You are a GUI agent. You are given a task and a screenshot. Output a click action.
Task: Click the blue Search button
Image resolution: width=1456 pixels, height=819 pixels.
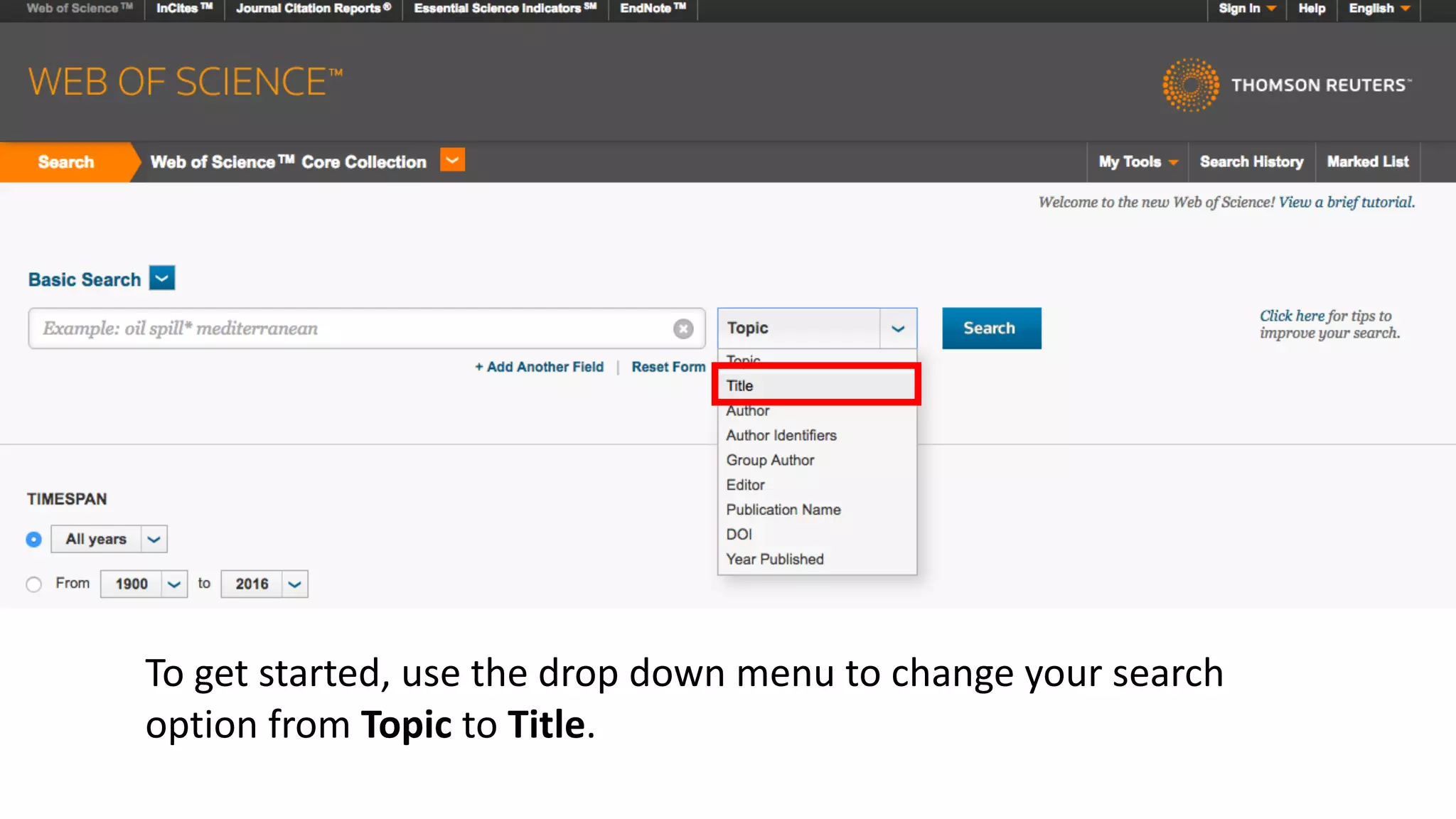pos(991,328)
